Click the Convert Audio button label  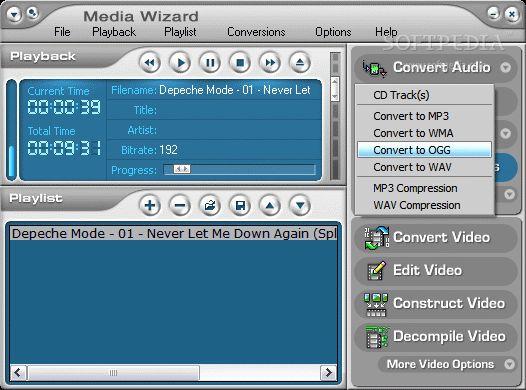pyautogui.click(x=442, y=67)
